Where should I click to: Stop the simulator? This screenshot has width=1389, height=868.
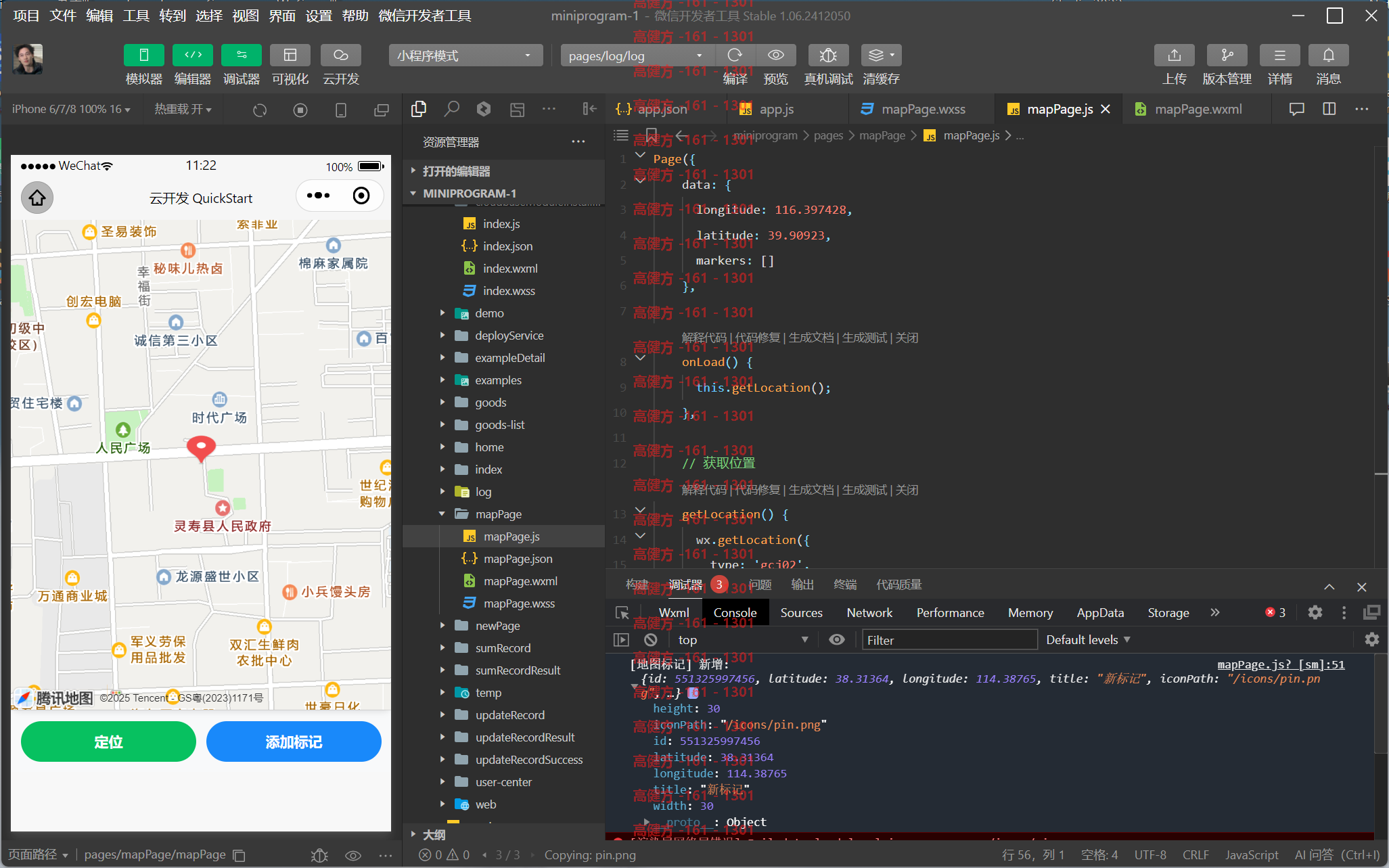point(300,110)
